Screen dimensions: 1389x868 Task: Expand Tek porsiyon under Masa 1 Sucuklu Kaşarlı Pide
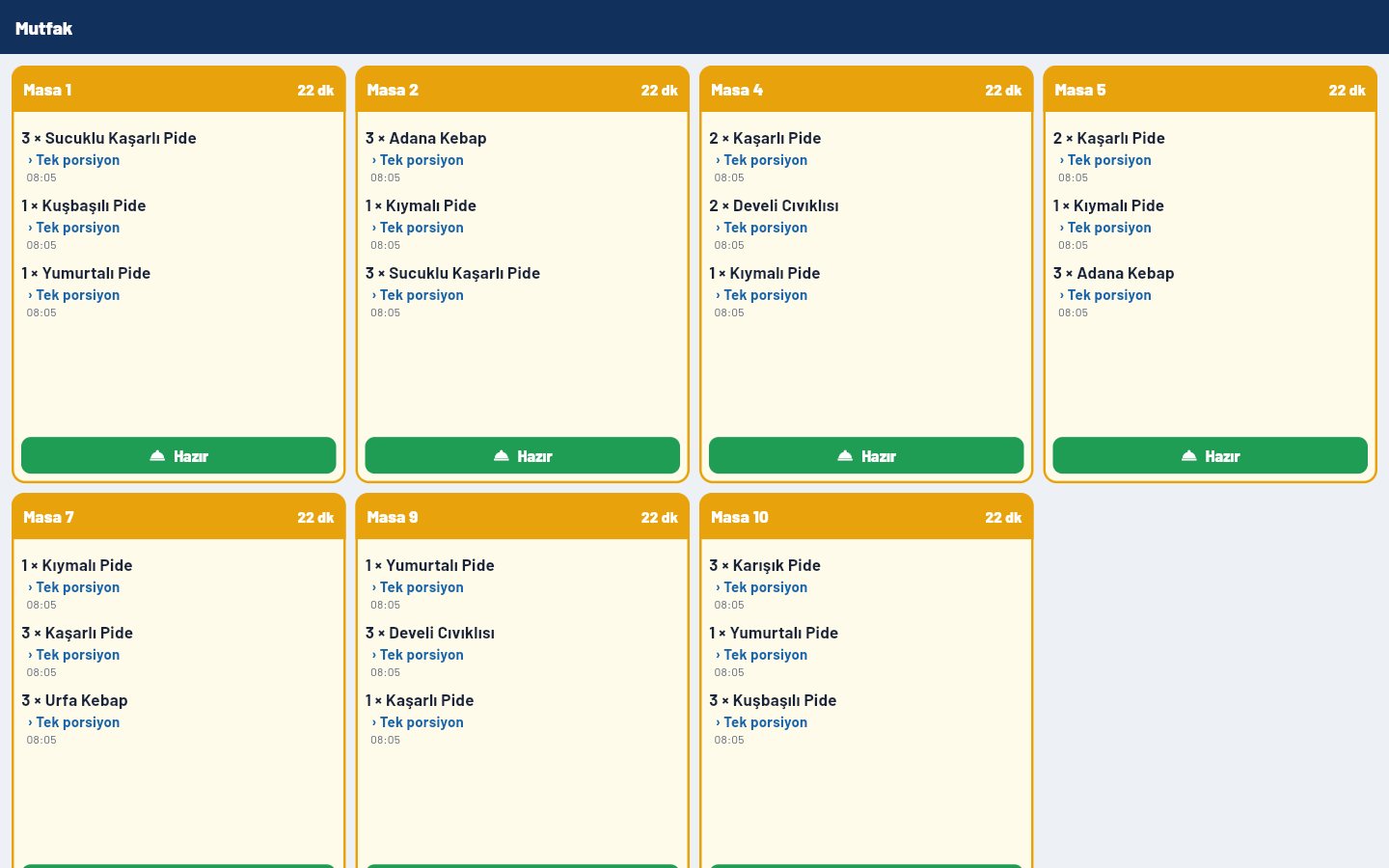point(74,160)
